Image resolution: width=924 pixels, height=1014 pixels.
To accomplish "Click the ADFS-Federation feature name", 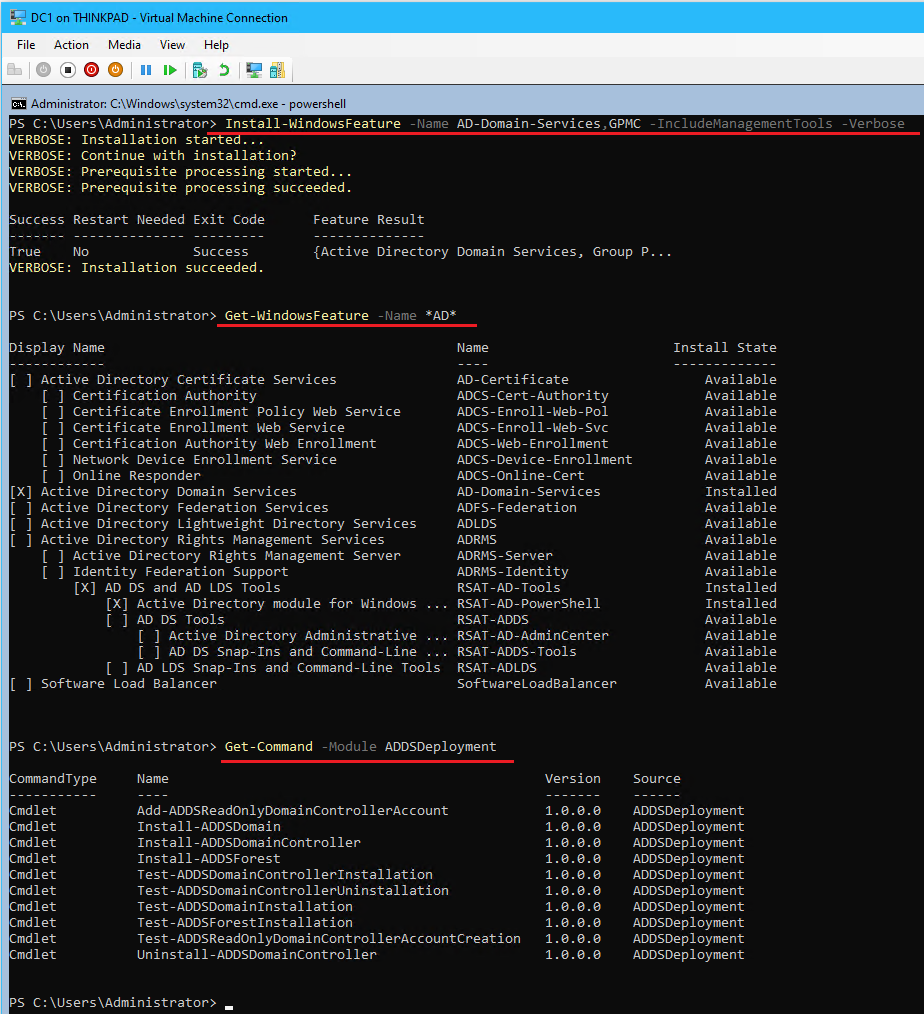I will click(x=517, y=508).
